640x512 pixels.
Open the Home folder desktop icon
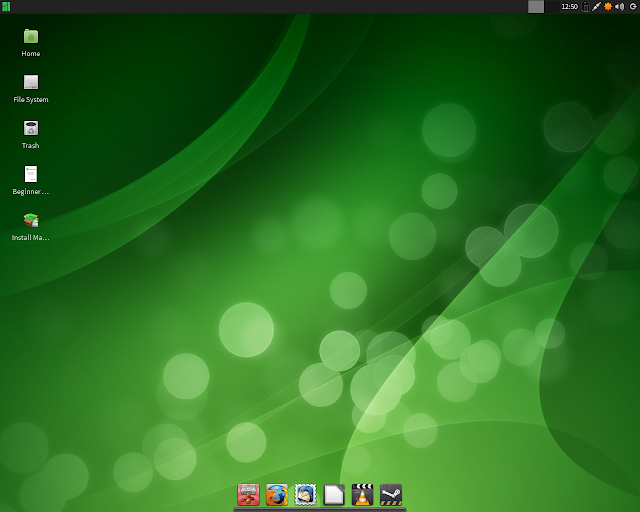[x=31, y=37]
